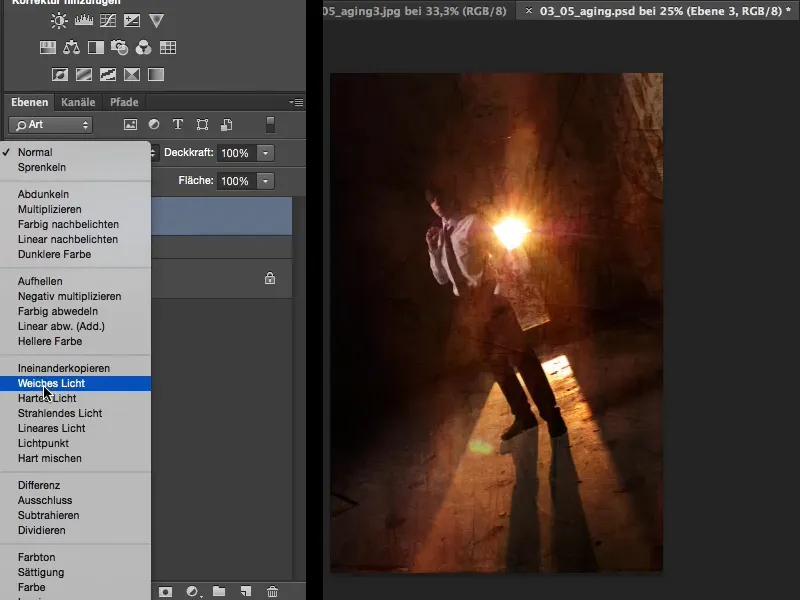This screenshot has width=800, height=600.
Task: Enable the type layer filter
Action: pyautogui.click(x=178, y=124)
